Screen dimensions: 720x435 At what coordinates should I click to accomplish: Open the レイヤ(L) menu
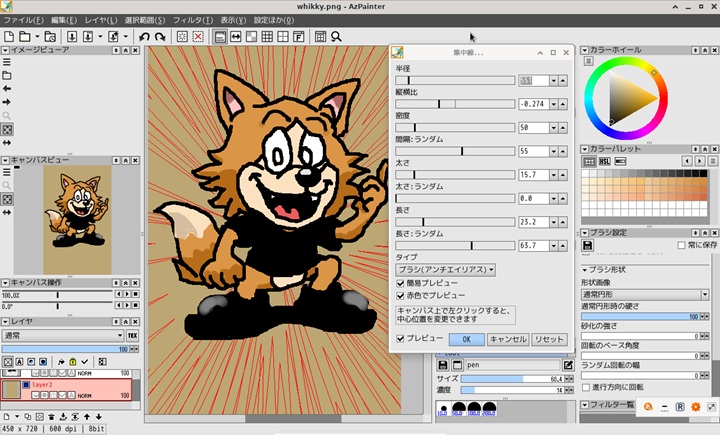click(101, 20)
